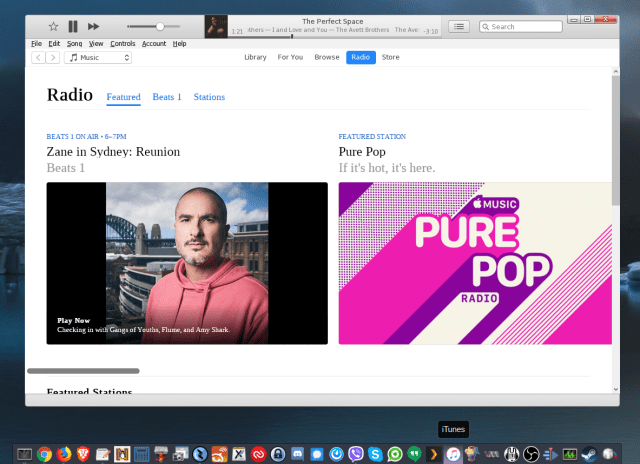The image size is (640, 464).
Task: Skip to the next track
Action: 94,26
